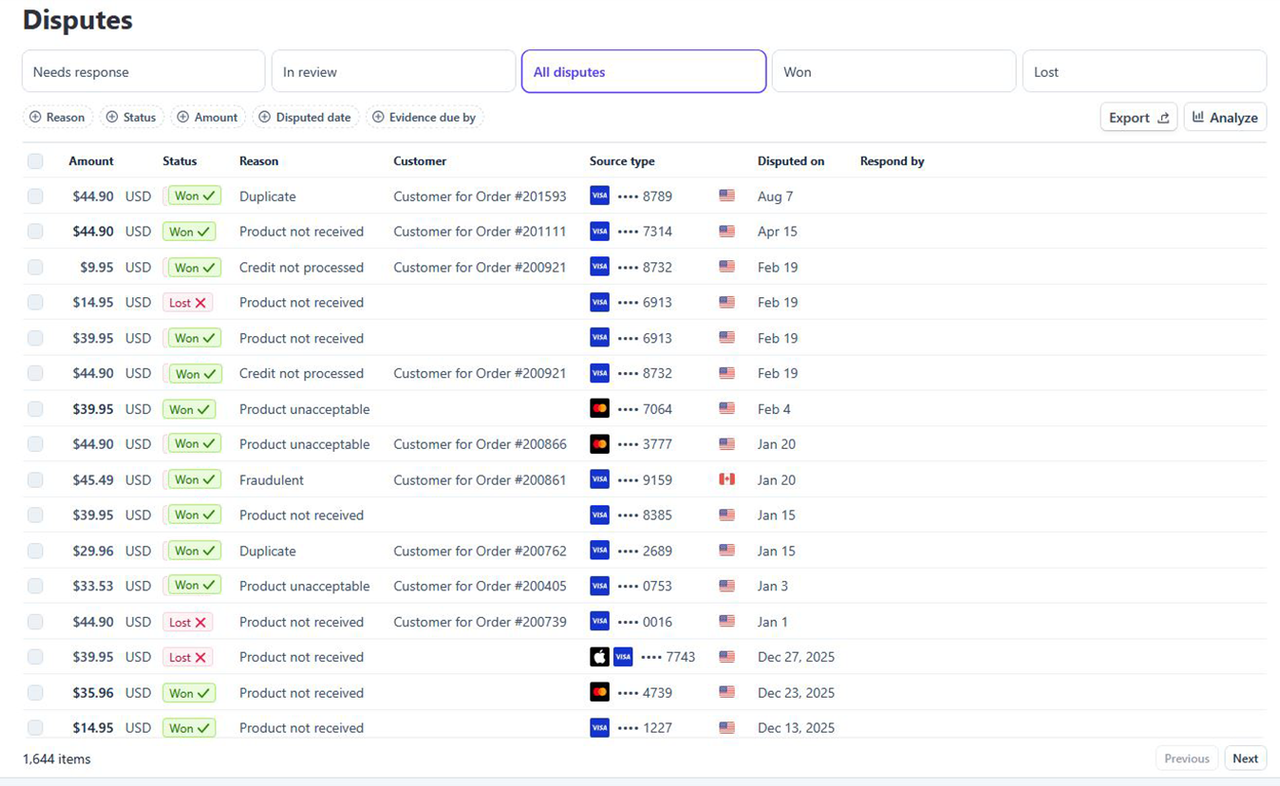Click the Won badge on the $33.53 row
Screen dimensions: 1280x786
[x=193, y=585]
